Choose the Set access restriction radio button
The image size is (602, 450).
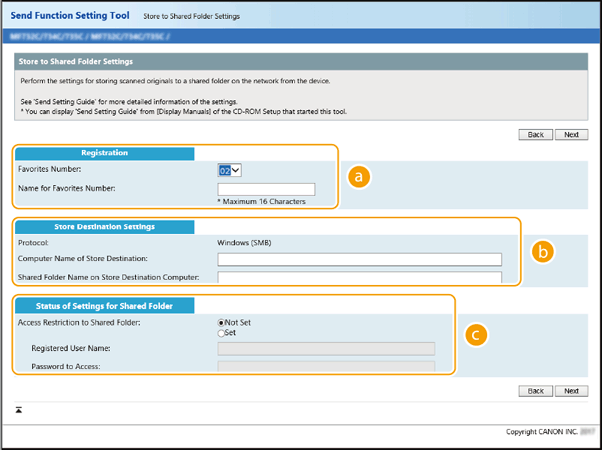coord(222,334)
